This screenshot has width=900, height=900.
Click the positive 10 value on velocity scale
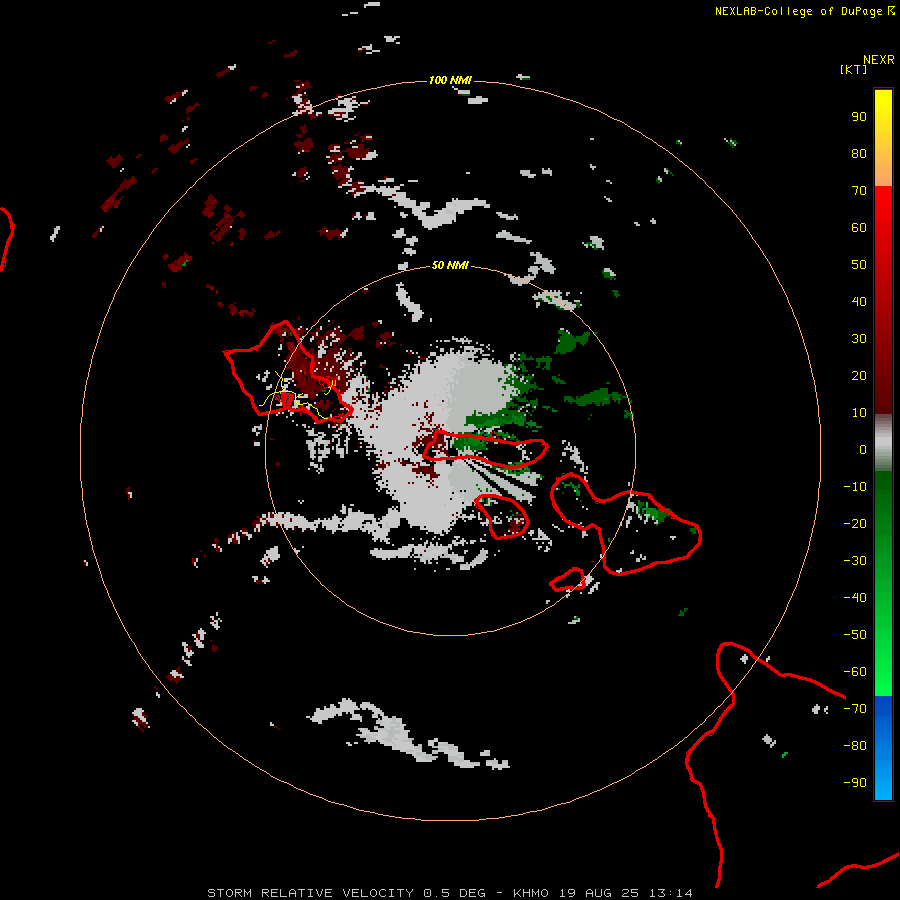pyautogui.click(x=859, y=413)
